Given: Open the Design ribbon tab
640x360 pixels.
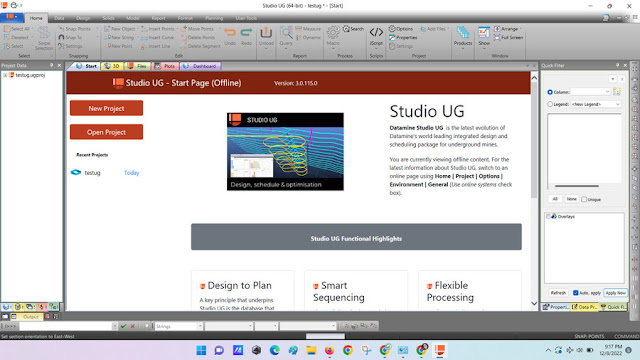Looking at the screenshot, I should click(x=83, y=18).
